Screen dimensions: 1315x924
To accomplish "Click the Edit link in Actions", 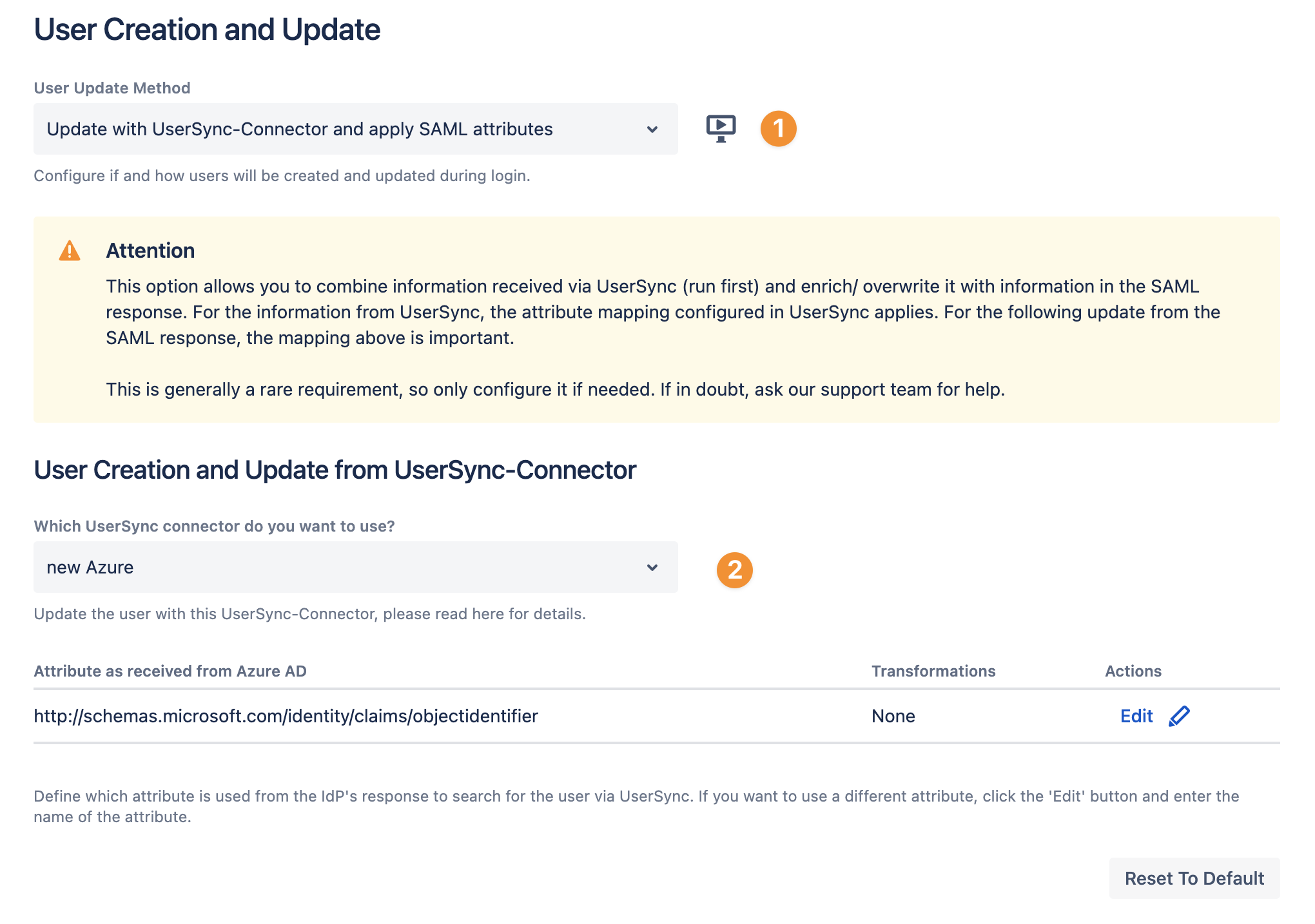I will point(1136,716).
